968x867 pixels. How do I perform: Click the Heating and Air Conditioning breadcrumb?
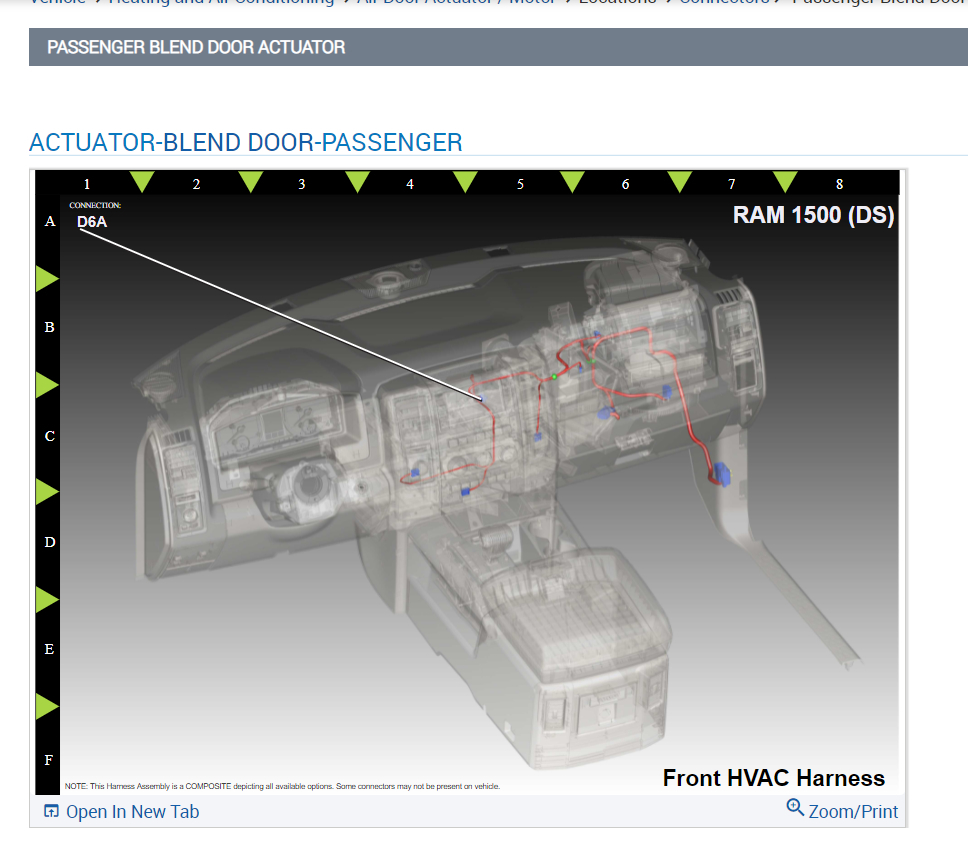[221, 2]
